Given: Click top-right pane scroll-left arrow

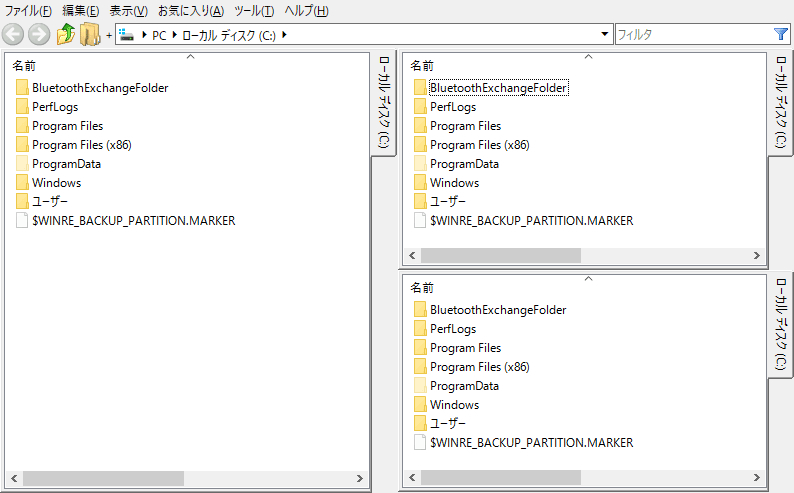Looking at the screenshot, I should (412, 256).
